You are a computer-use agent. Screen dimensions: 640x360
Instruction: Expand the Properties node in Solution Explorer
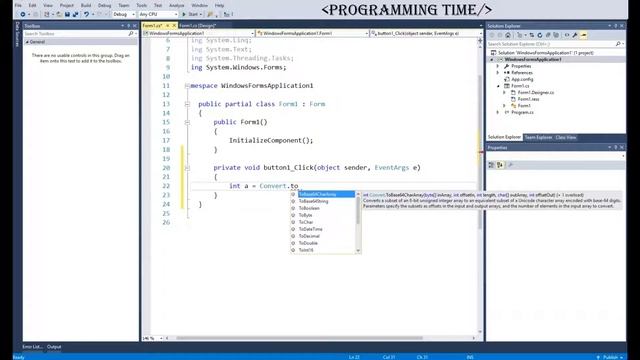[x=498, y=66]
